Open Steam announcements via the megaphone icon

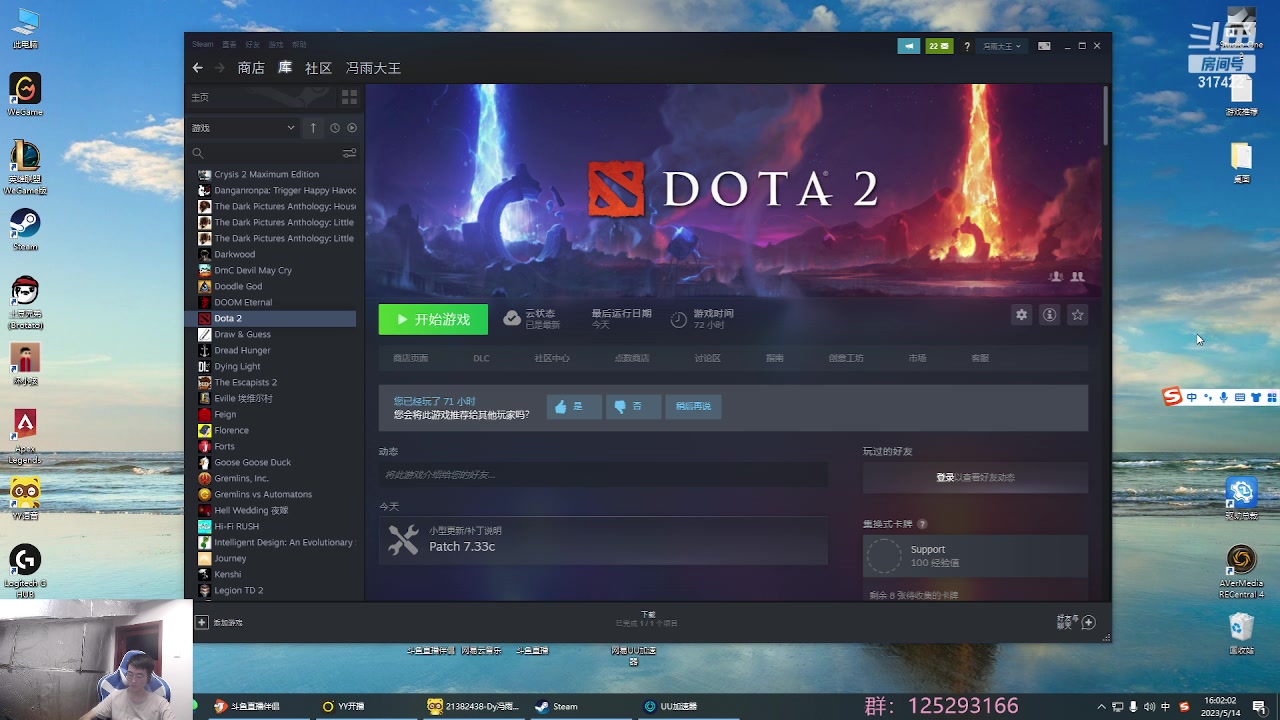coord(909,46)
